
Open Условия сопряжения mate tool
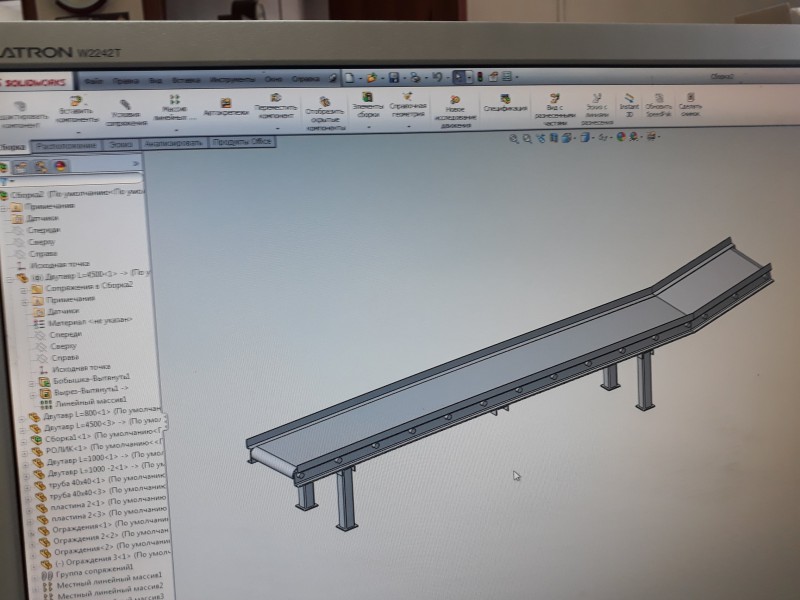(126, 113)
